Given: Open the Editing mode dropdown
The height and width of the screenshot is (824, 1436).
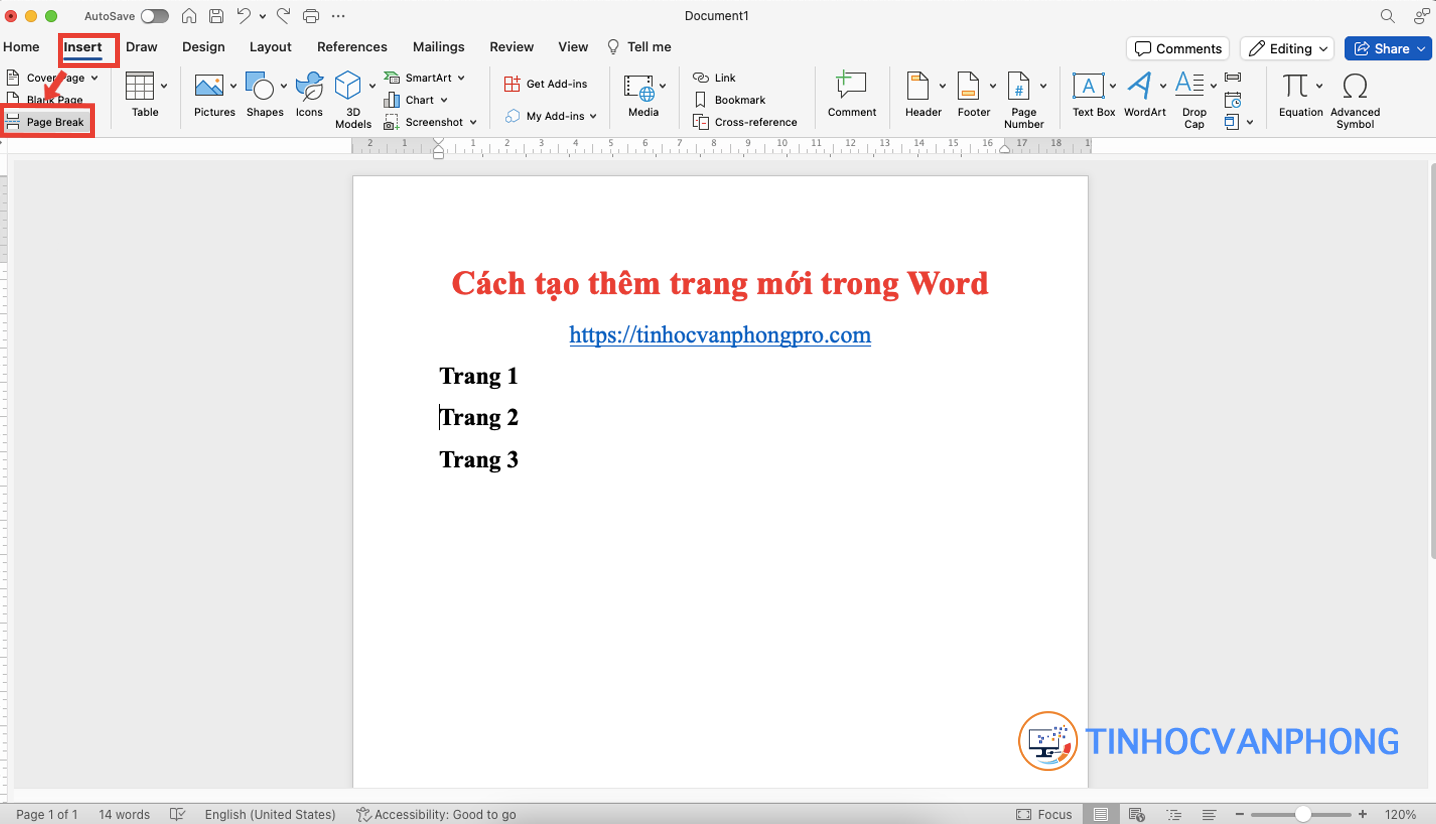Looking at the screenshot, I should coord(1289,48).
